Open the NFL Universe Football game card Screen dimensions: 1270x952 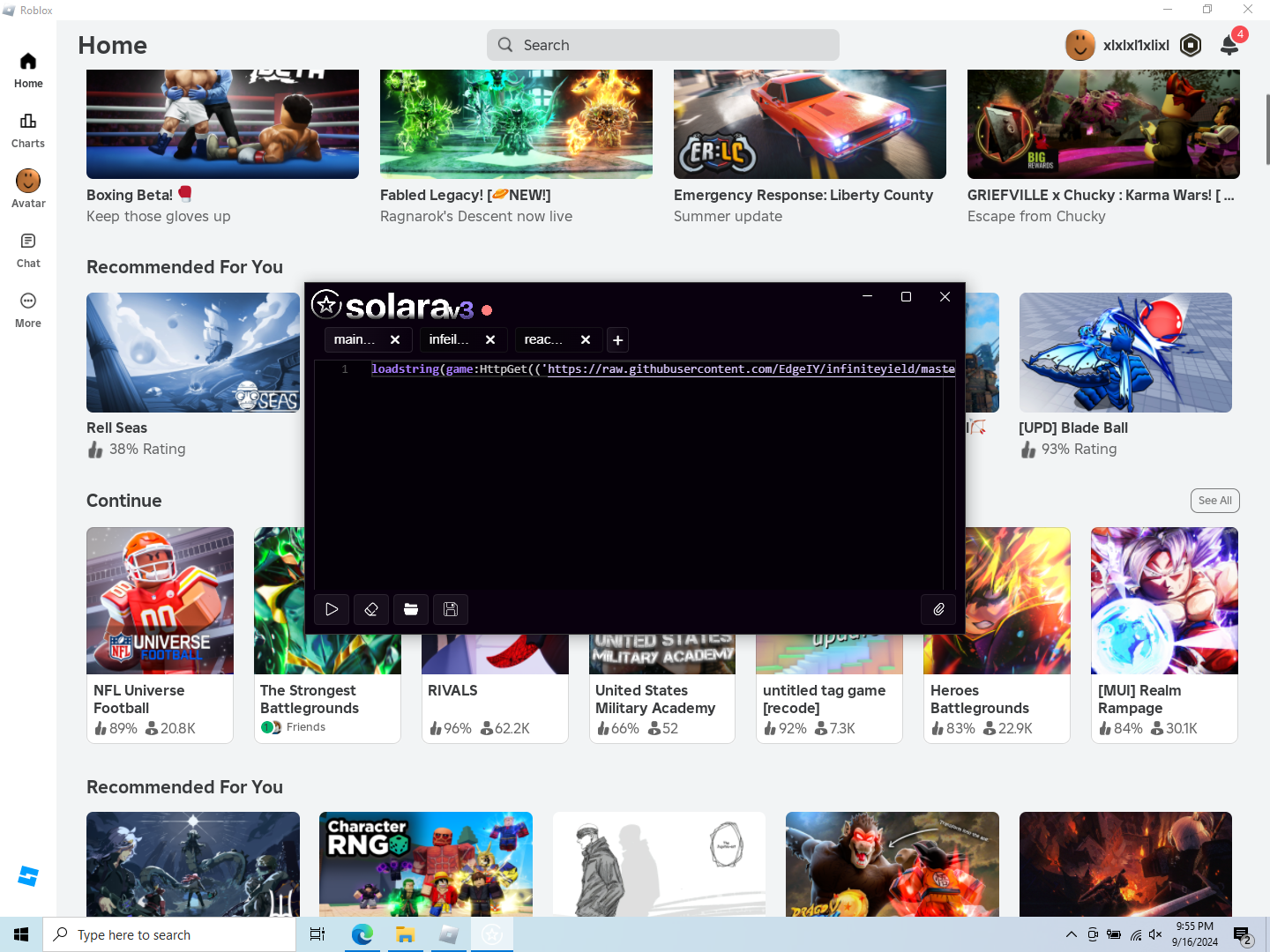[x=160, y=636]
